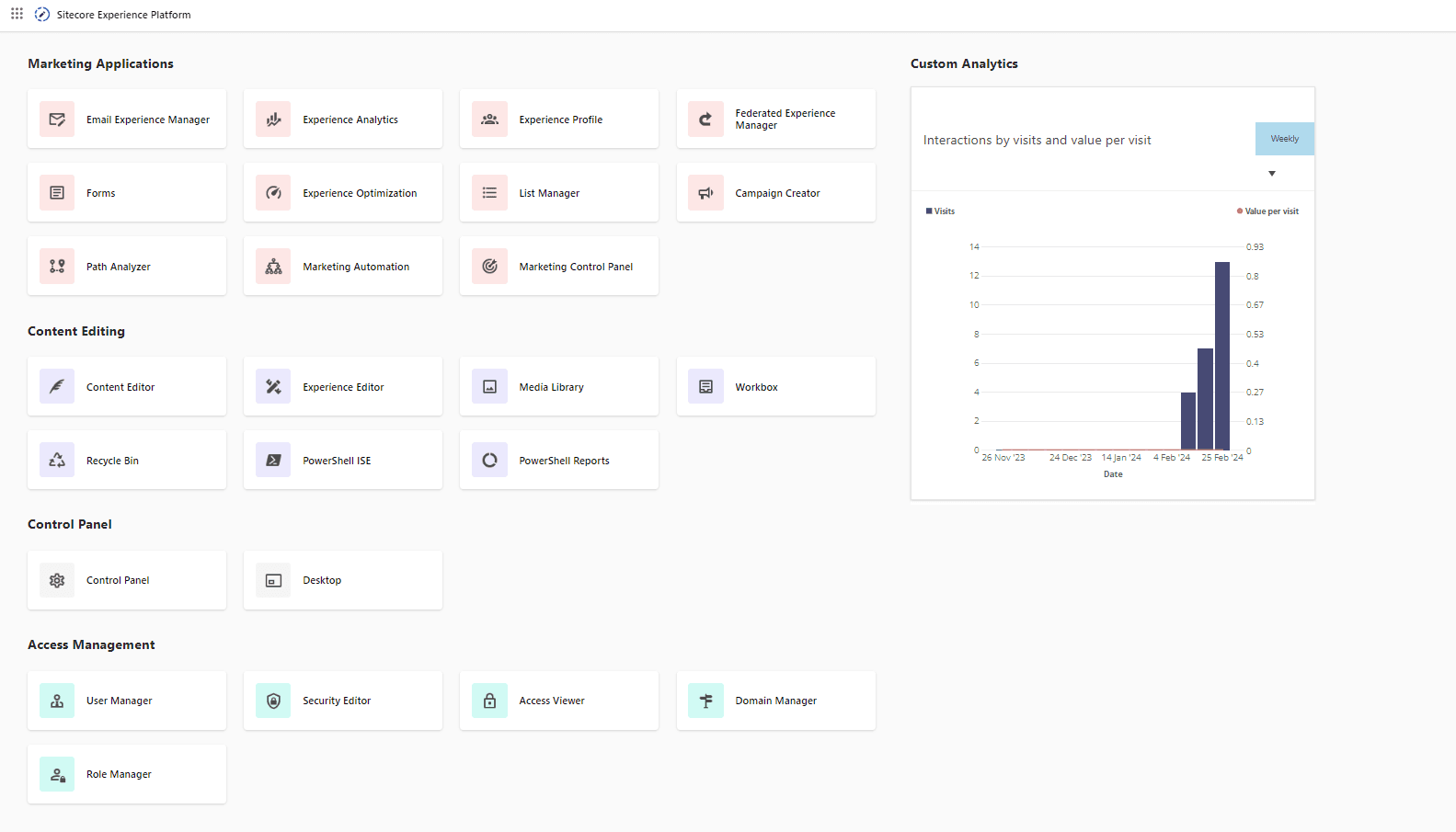The image size is (1456, 832).
Task: Click the Marketing Automation icon
Action: click(x=273, y=267)
